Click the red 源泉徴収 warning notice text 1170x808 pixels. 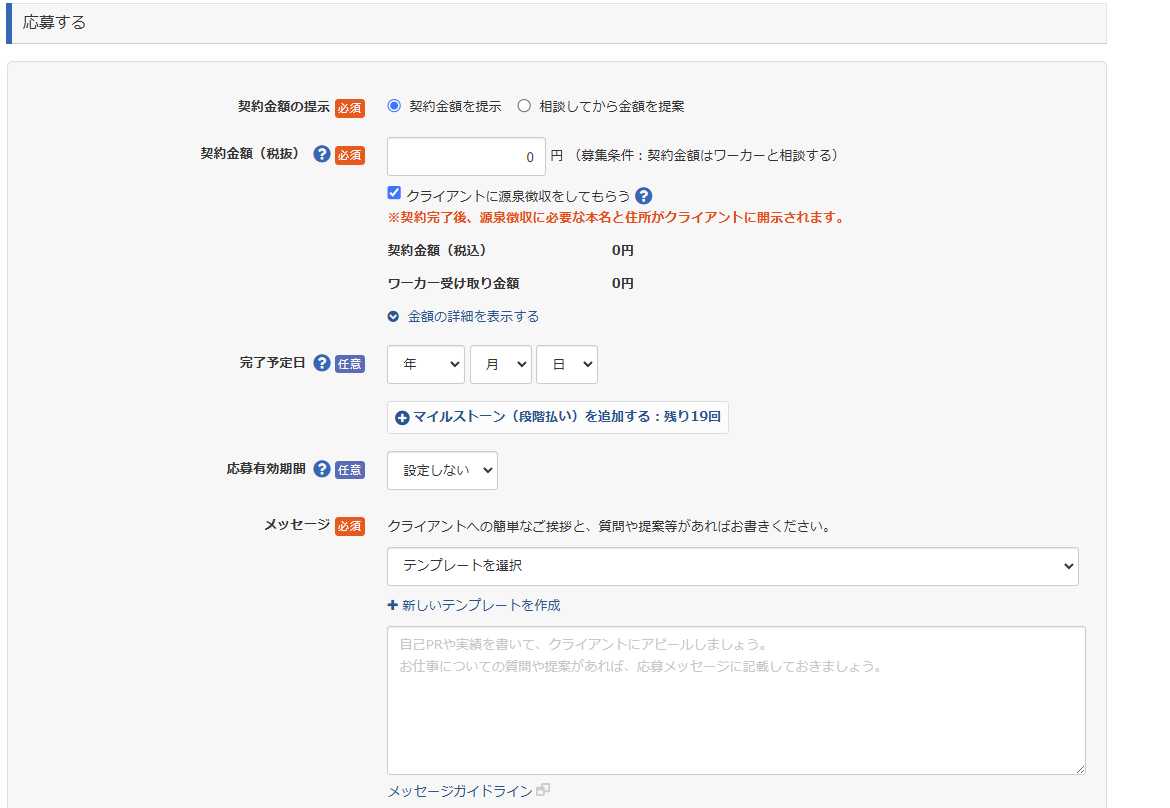(616, 218)
